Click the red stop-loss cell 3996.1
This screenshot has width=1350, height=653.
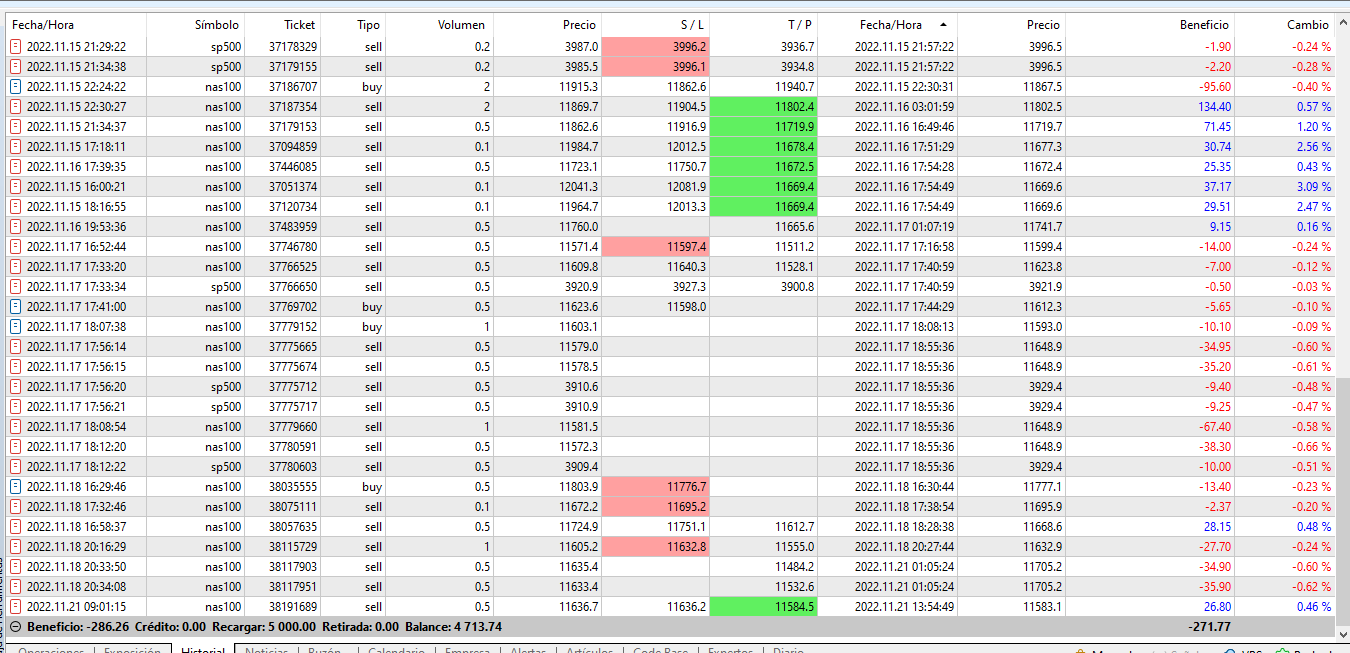[656, 67]
